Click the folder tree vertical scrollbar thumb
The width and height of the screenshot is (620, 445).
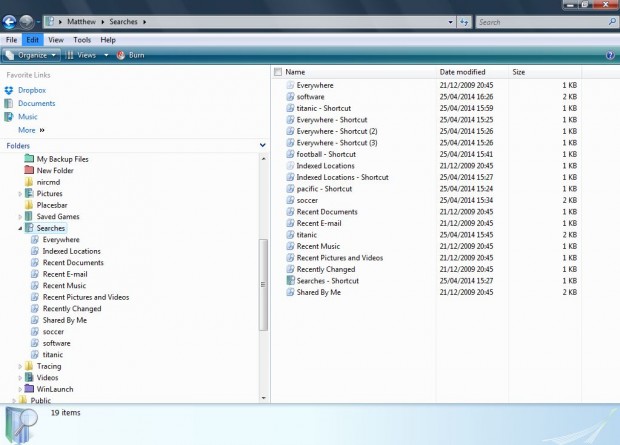pyautogui.click(x=263, y=285)
